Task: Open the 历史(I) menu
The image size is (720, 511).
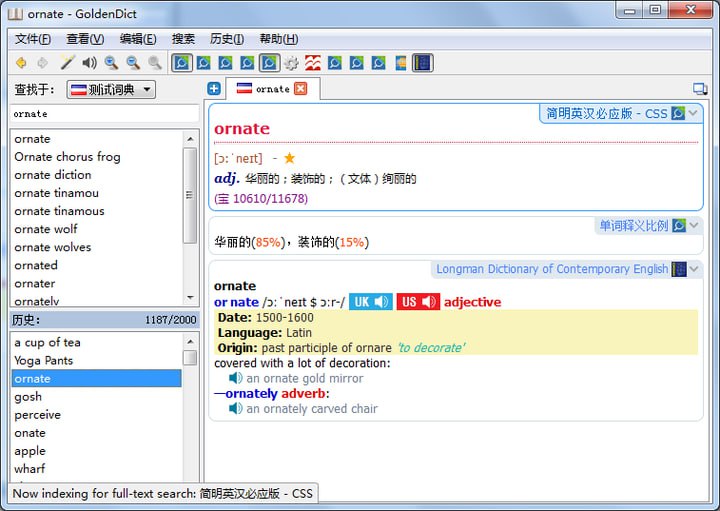Action: click(x=227, y=39)
